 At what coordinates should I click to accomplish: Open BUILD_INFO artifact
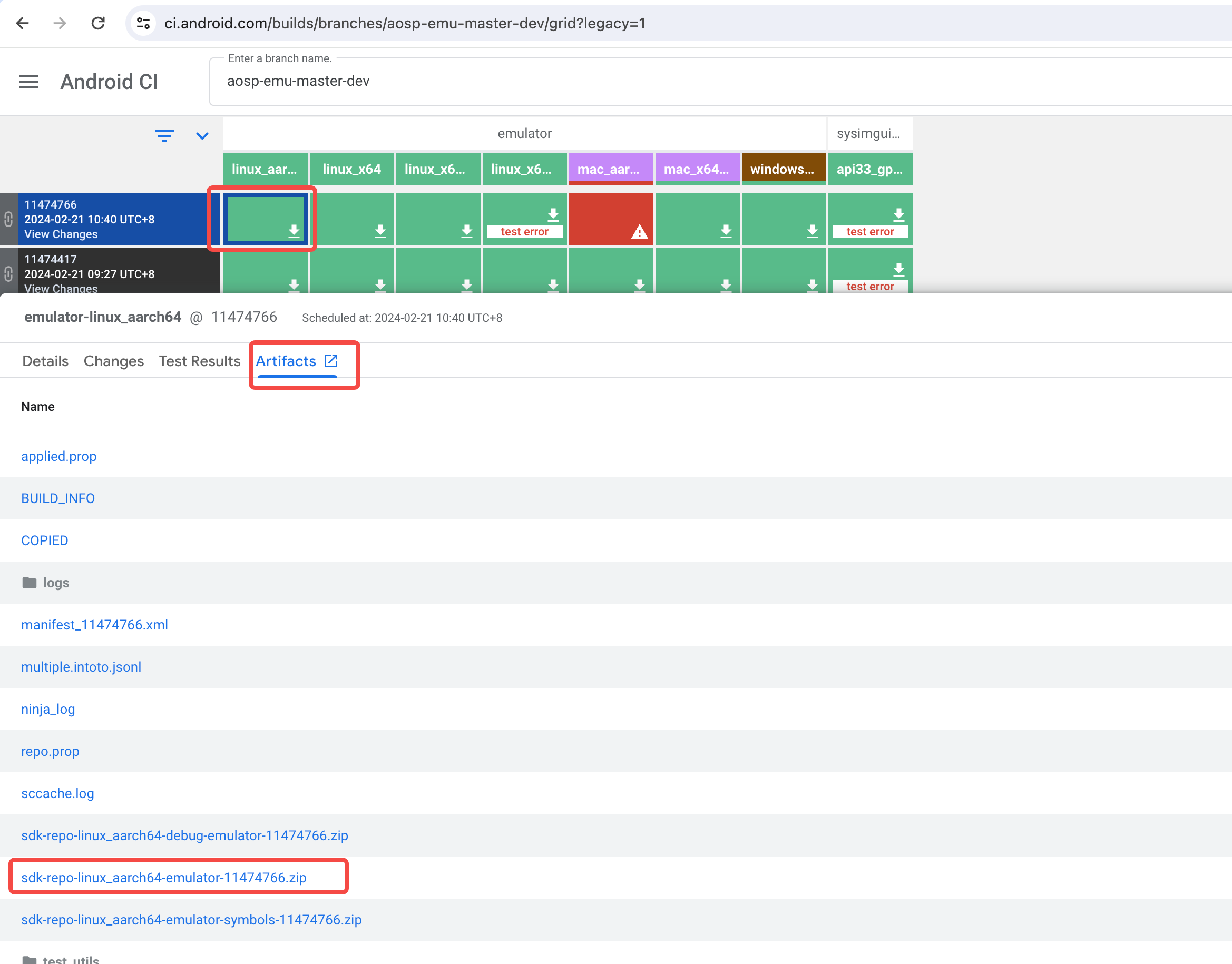click(57, 498)
